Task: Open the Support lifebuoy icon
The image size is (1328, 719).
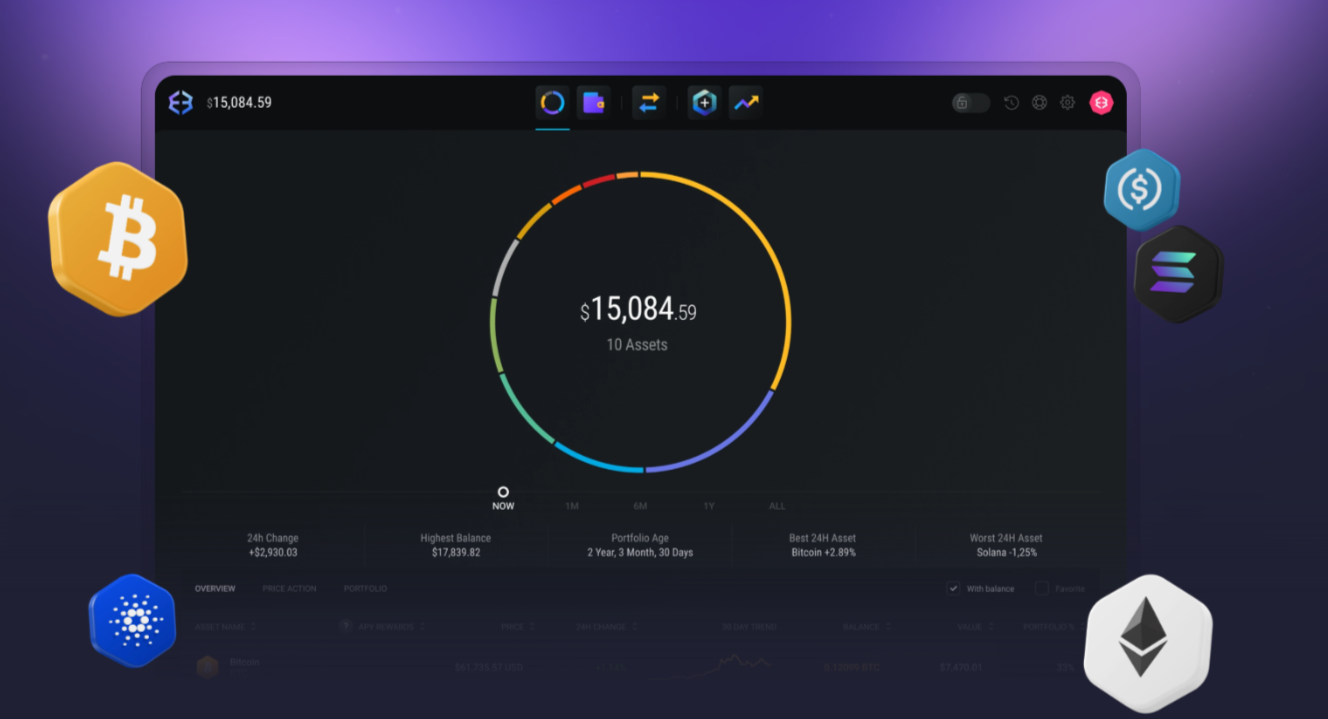Action: point(1039,102)
